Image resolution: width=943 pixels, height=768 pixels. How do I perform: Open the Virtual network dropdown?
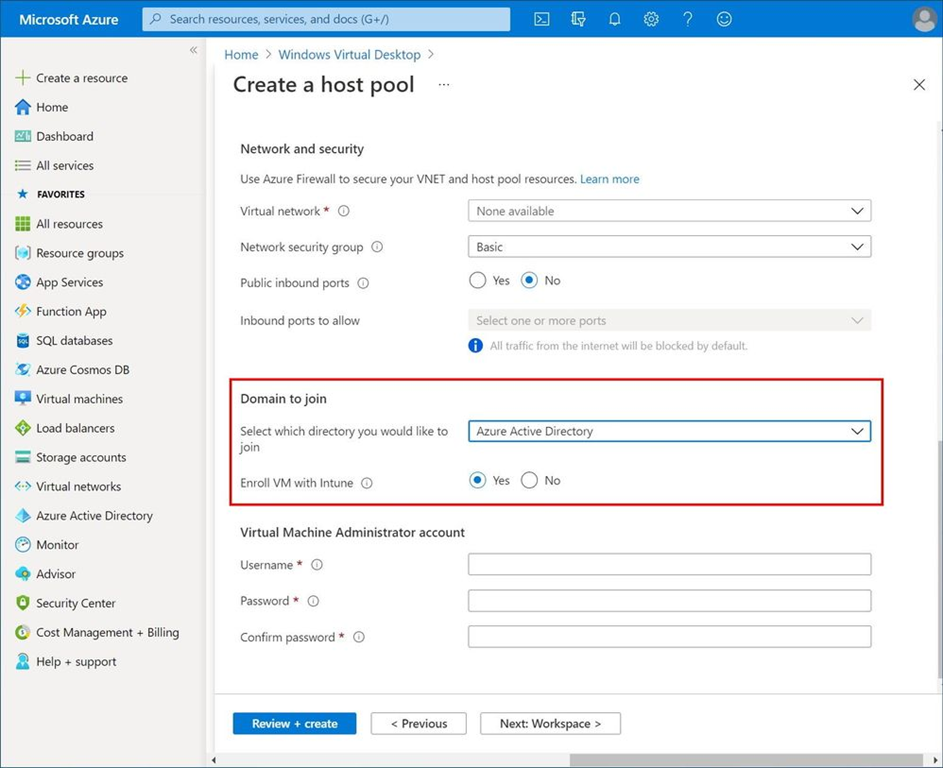(x=669, y=211)
